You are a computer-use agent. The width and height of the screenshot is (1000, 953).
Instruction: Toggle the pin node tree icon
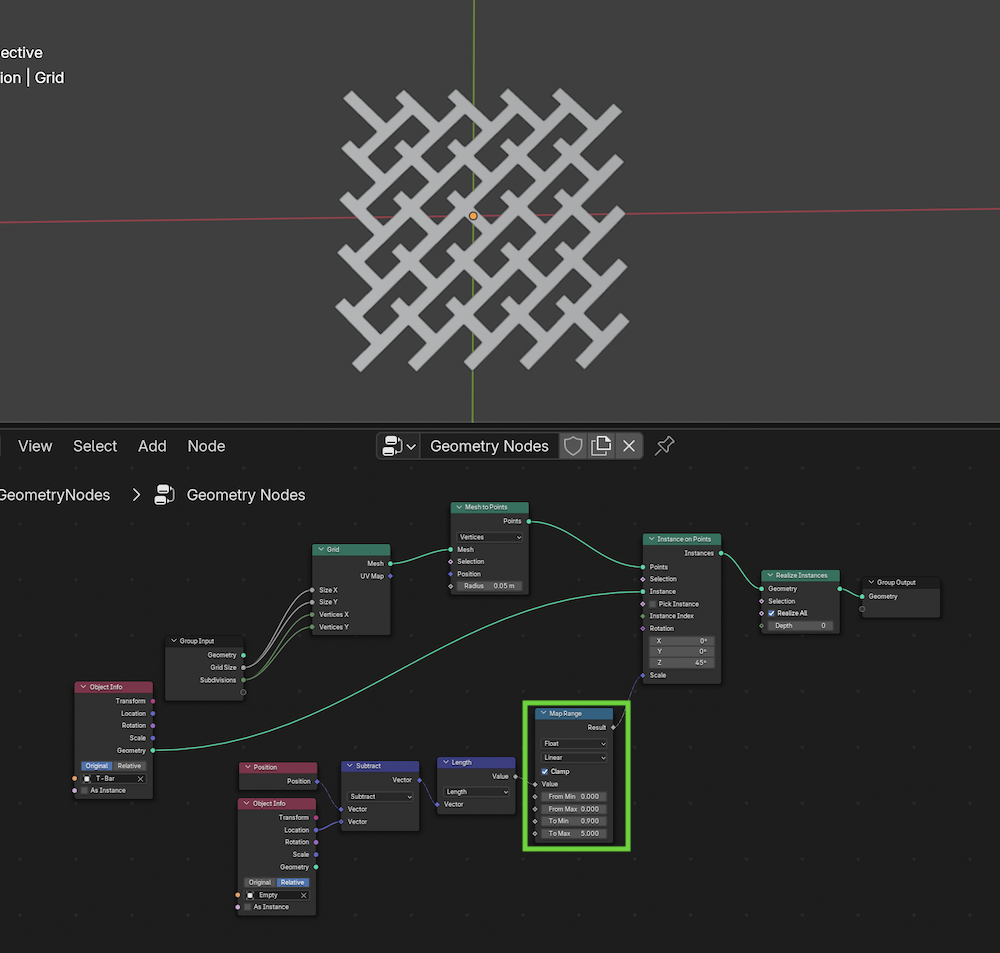pos(664,446)
